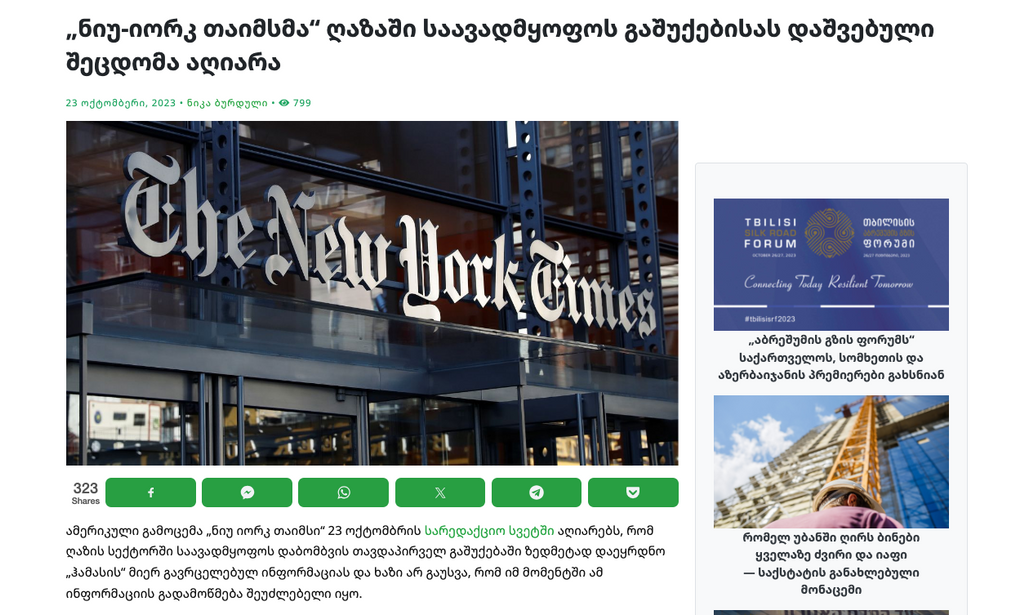Click the first article paragraph text
Screen dimensions: 1024x615
[366, 562]
